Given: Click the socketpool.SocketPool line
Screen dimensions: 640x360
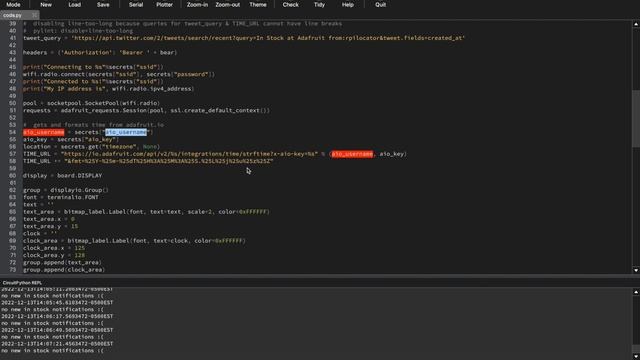Looking at the screenshot, I should click(x=91, y=103).
